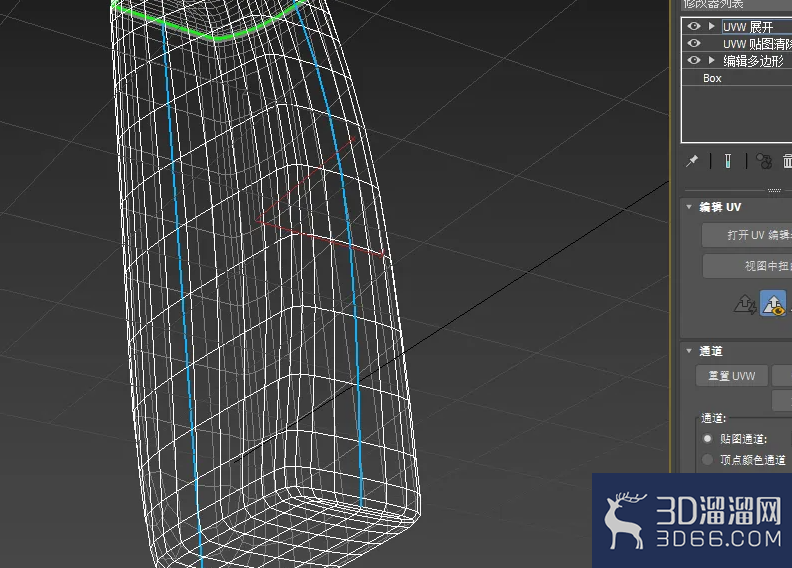This screenshot has height=568, width=792.
Task: Click the make unique icon
Action: (x=764, y=161)
